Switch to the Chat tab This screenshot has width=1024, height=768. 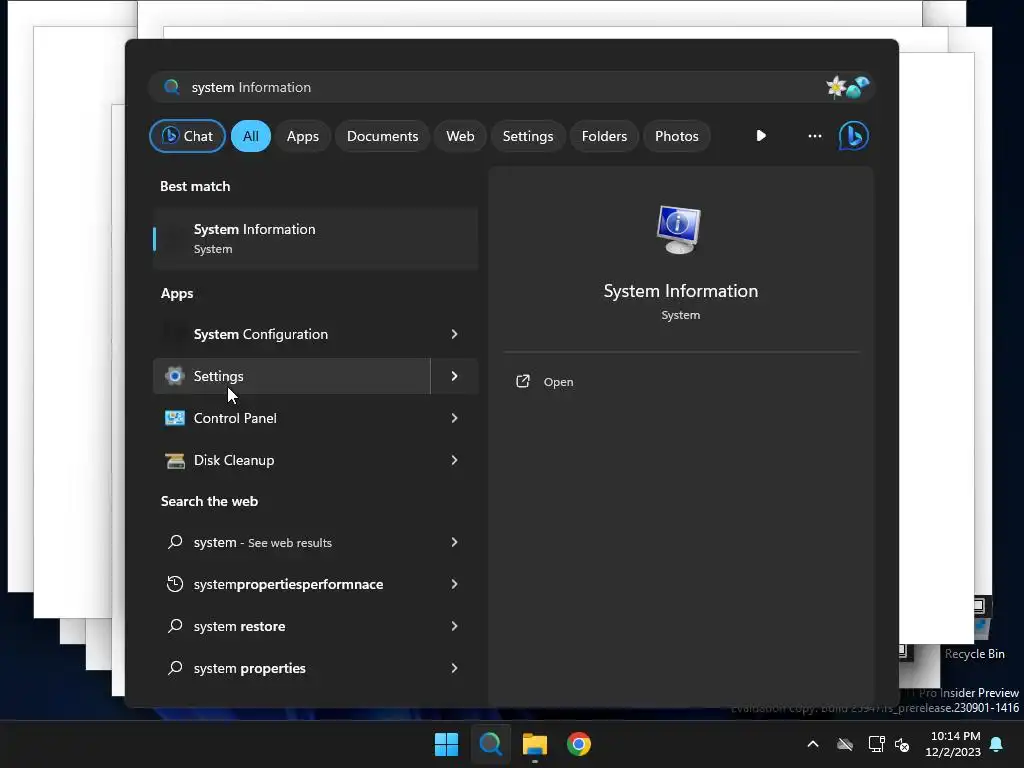pos(187,136)
